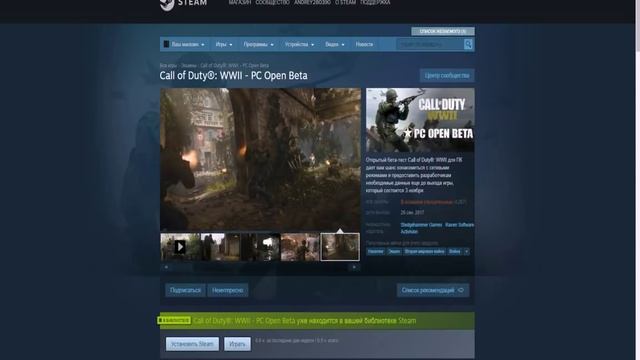Image resolution: width=640 pixels, height=360 pixels.
Task: Click the thumbnail strip scrollbar track
Action: tap(260, 267)
